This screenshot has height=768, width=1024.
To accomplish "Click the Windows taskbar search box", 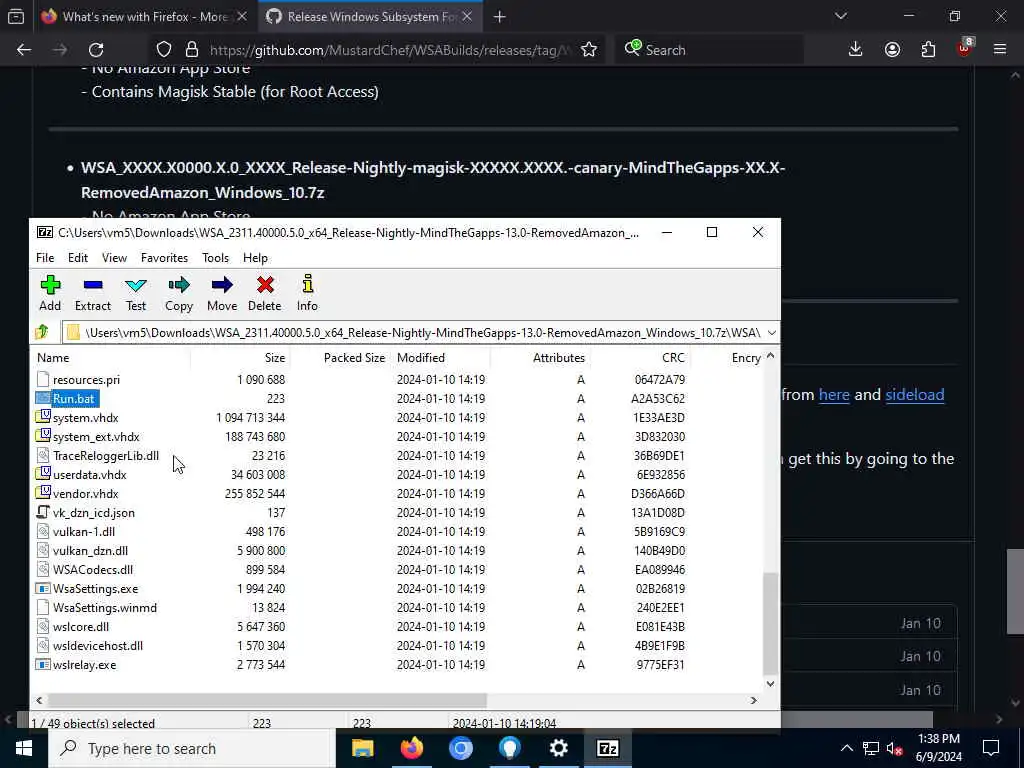I will pos(191,748).
